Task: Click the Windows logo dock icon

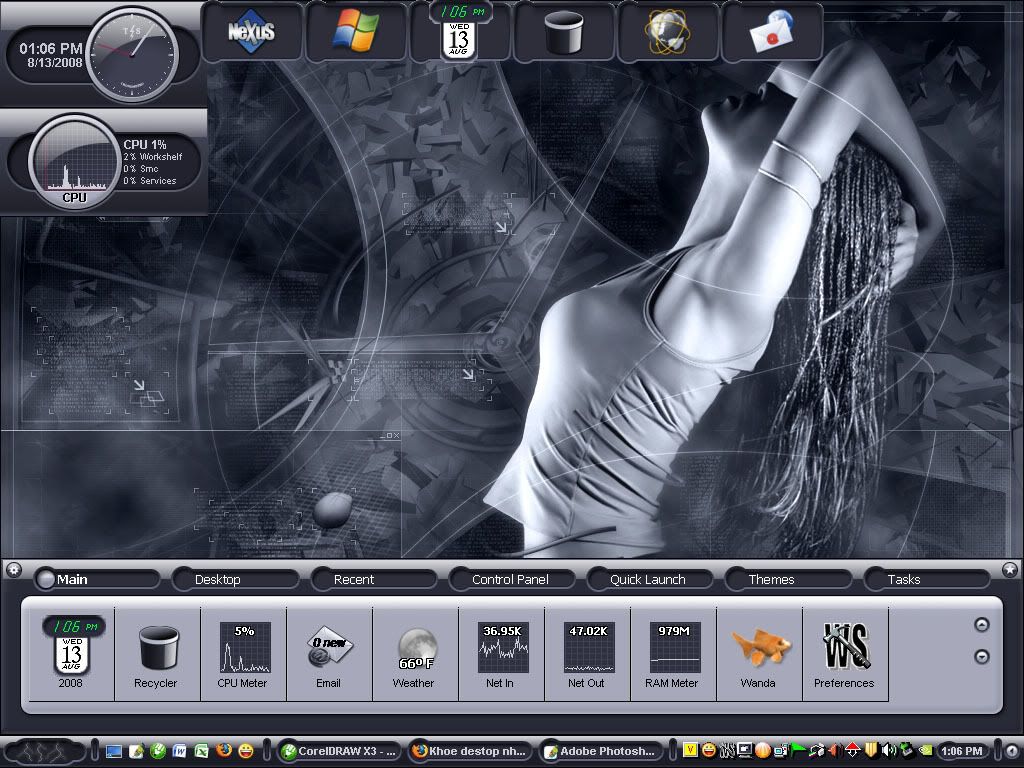Action: pos(357,31)
